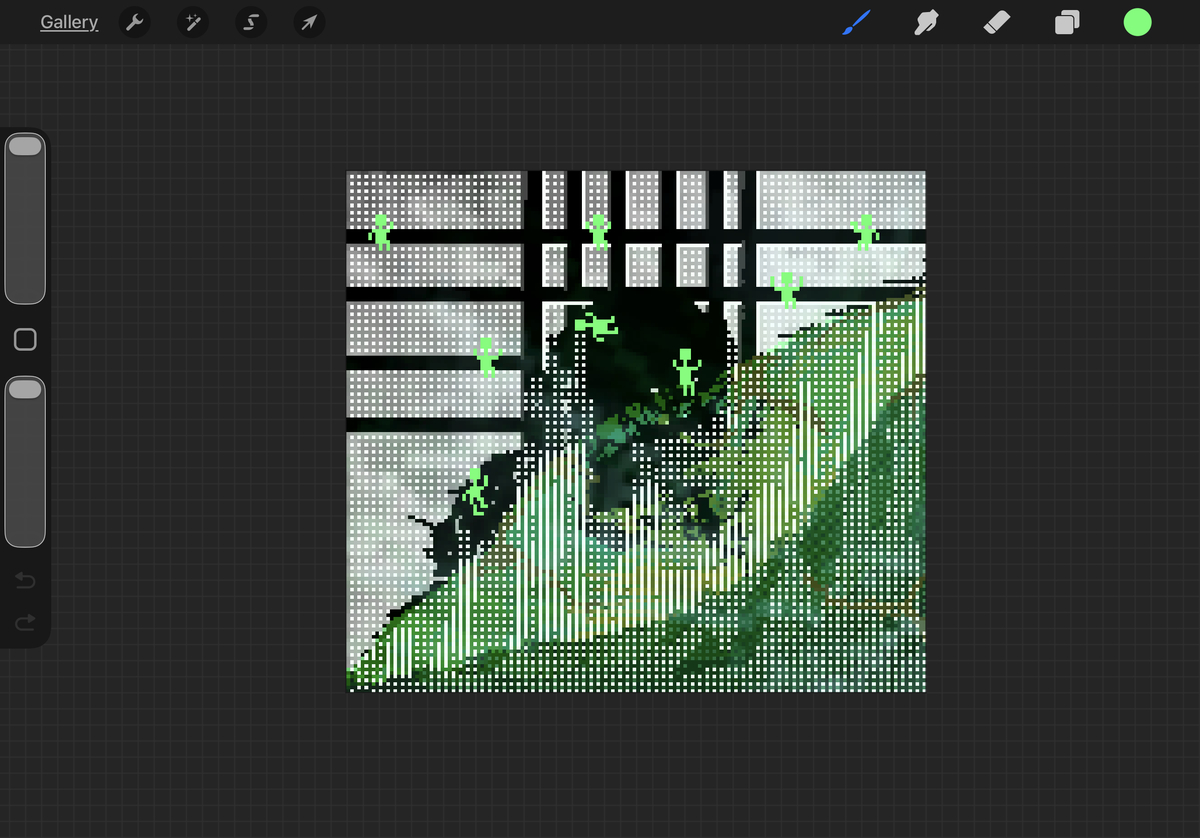Open the Layers panel
This screenshot has height=838, width=1200.
(x=1067, y=22)
